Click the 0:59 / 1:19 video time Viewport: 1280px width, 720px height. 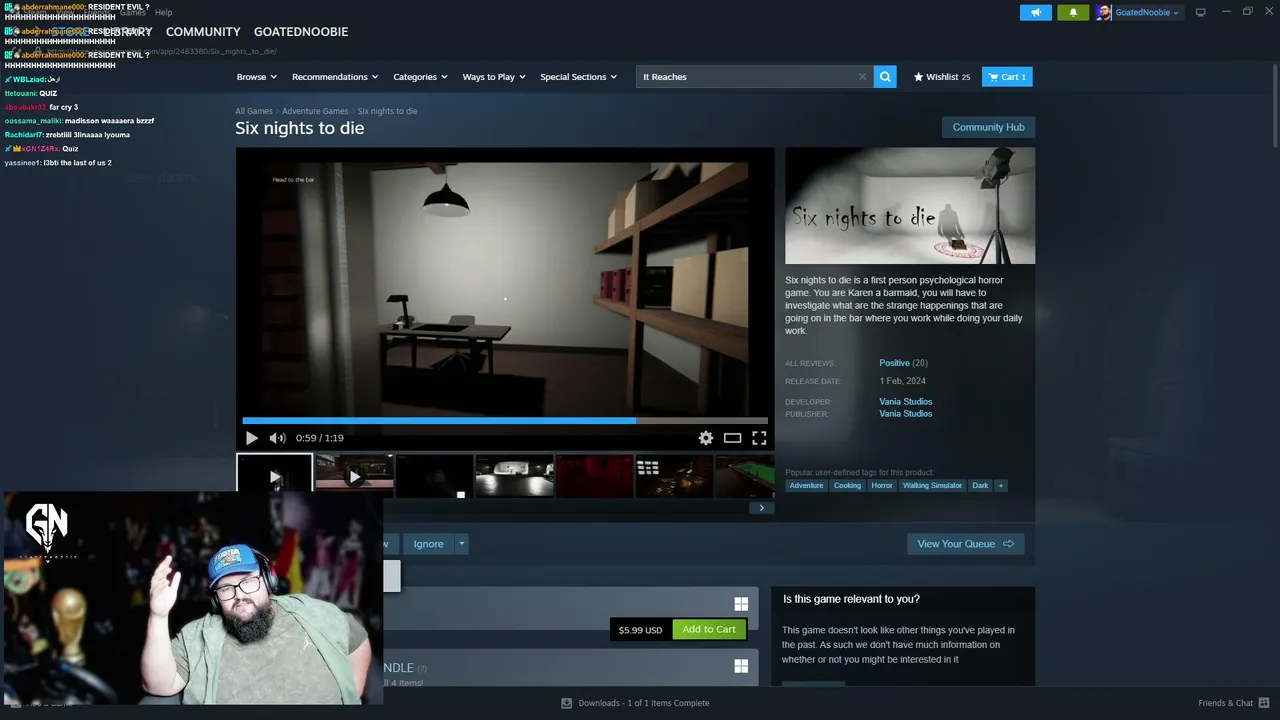point(320,438)
